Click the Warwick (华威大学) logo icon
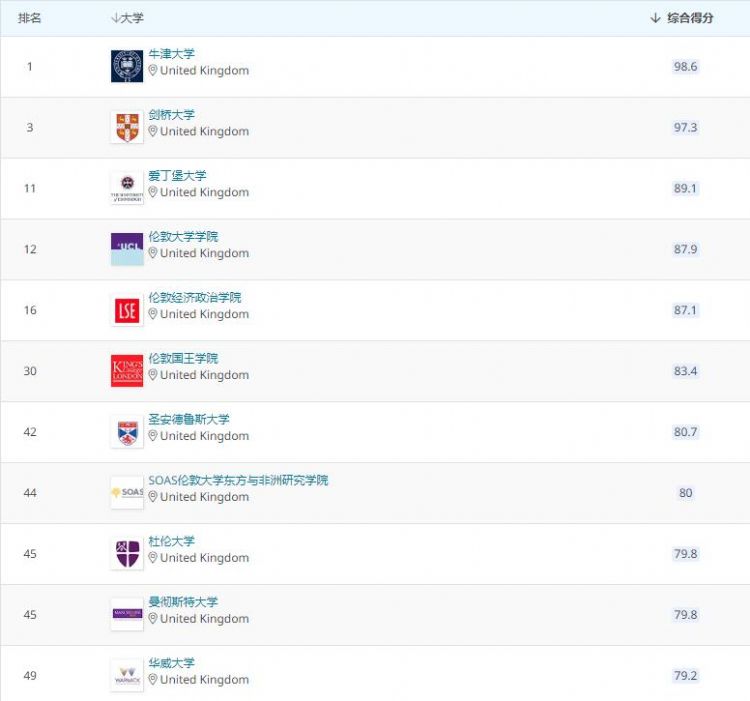 (127, 675)
